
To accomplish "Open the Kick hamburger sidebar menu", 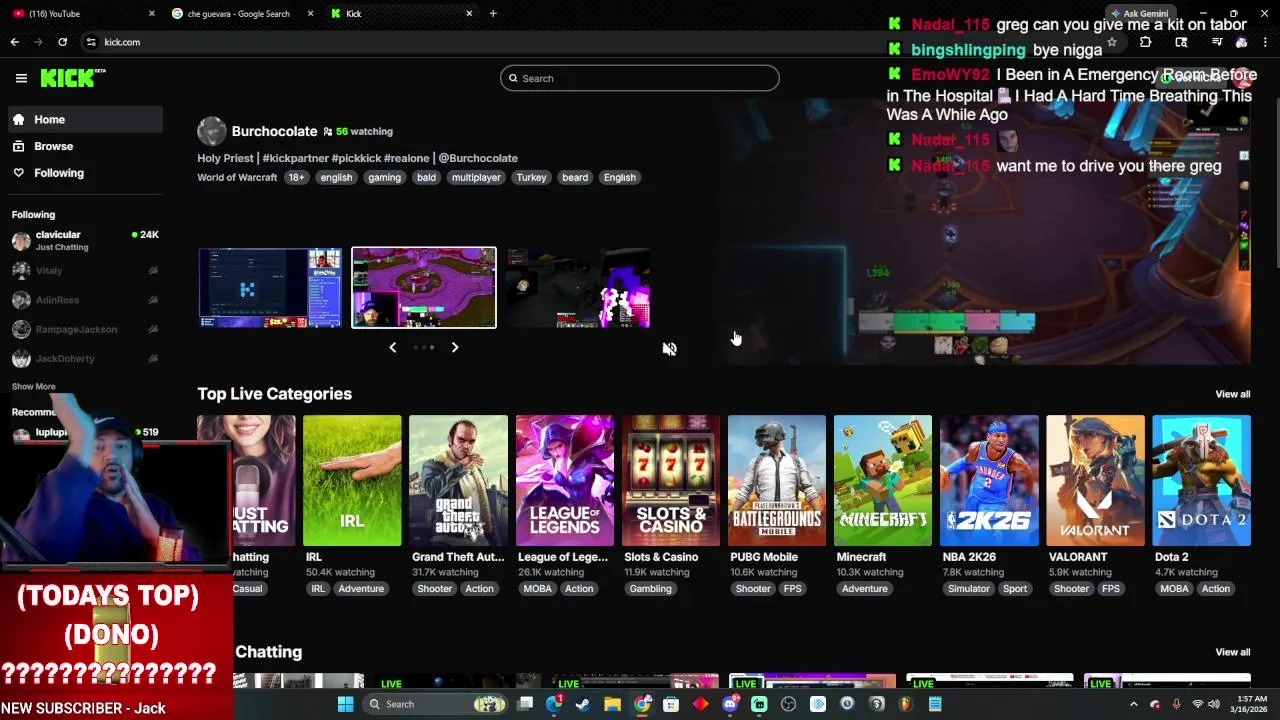I will pos(21,78).
